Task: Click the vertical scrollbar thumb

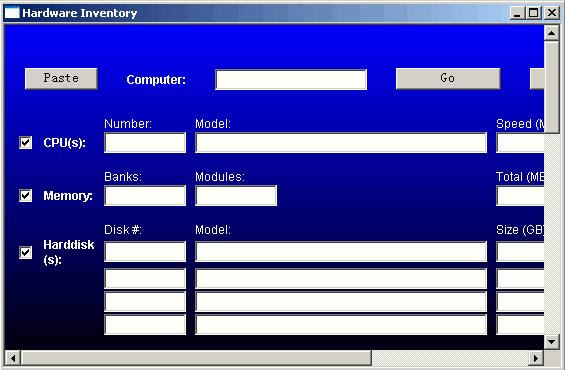Action: tap(552, 87)
